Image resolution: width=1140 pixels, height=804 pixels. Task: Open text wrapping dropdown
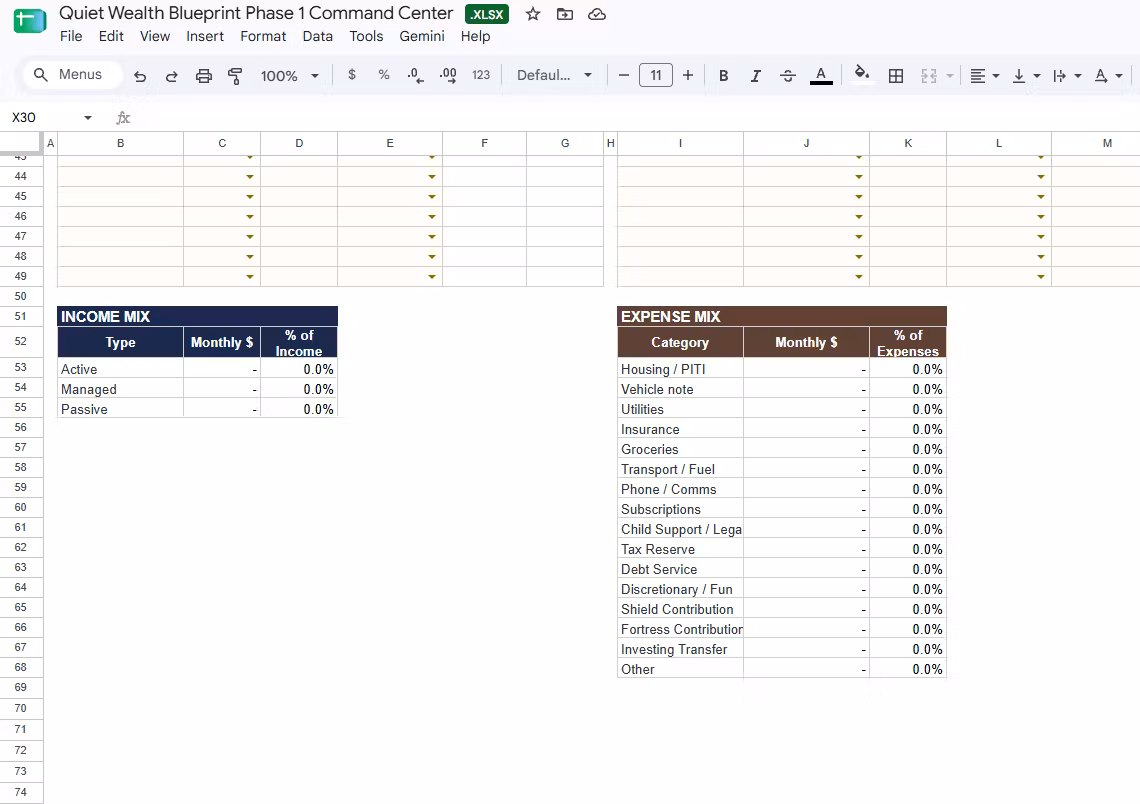click(x=1067, y=76)
